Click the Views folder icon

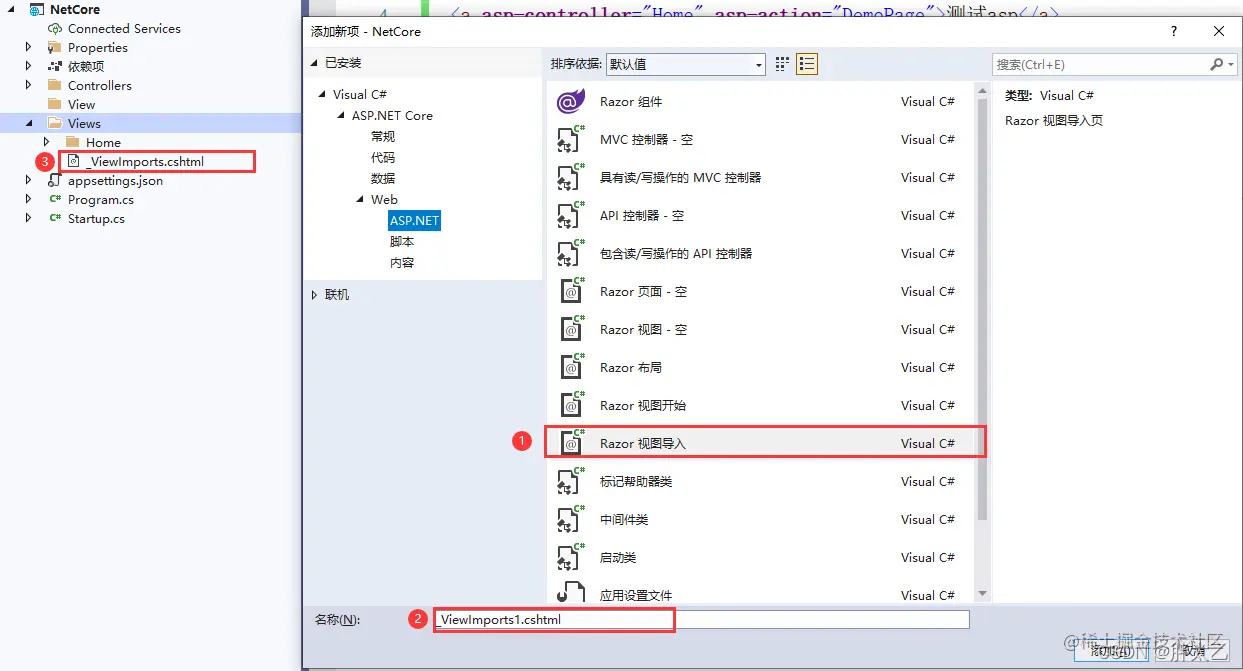click(55, 123)
